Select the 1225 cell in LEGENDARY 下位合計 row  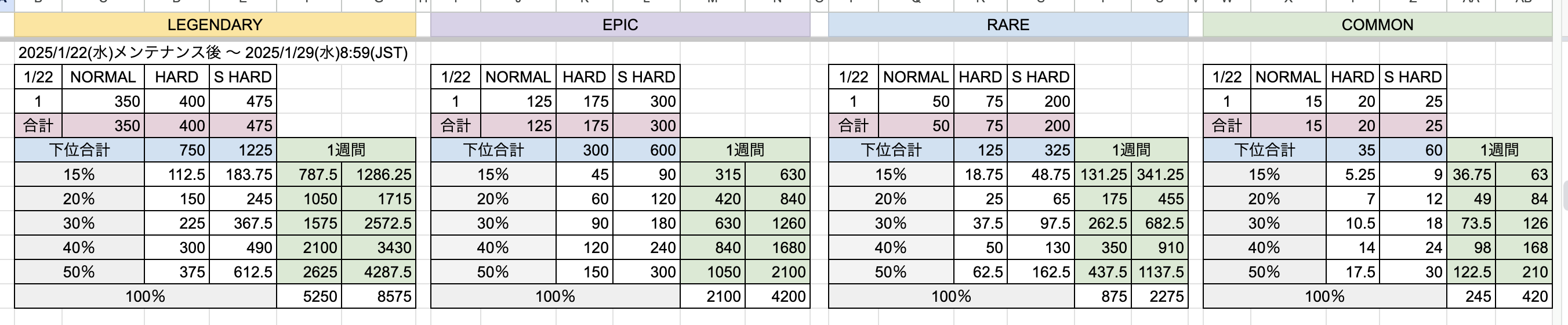(x=243, y=151)
